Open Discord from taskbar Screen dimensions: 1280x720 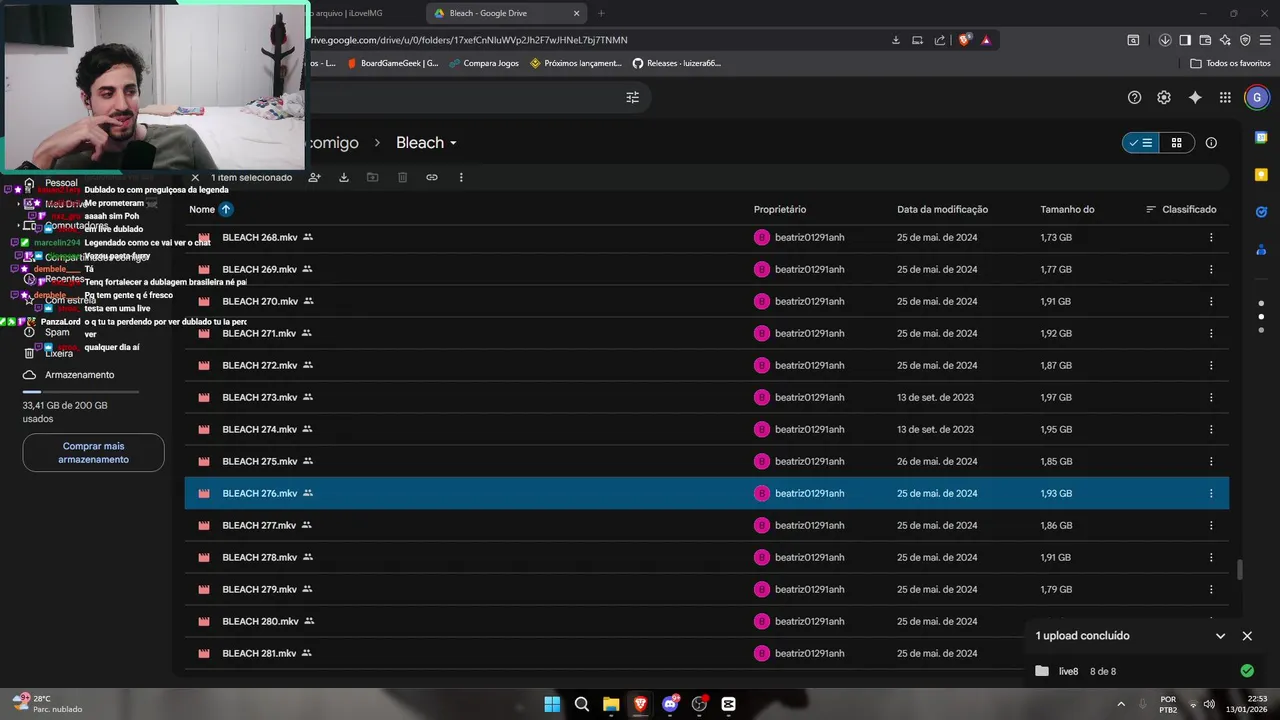pyautogui.click(x=670, y=704)
